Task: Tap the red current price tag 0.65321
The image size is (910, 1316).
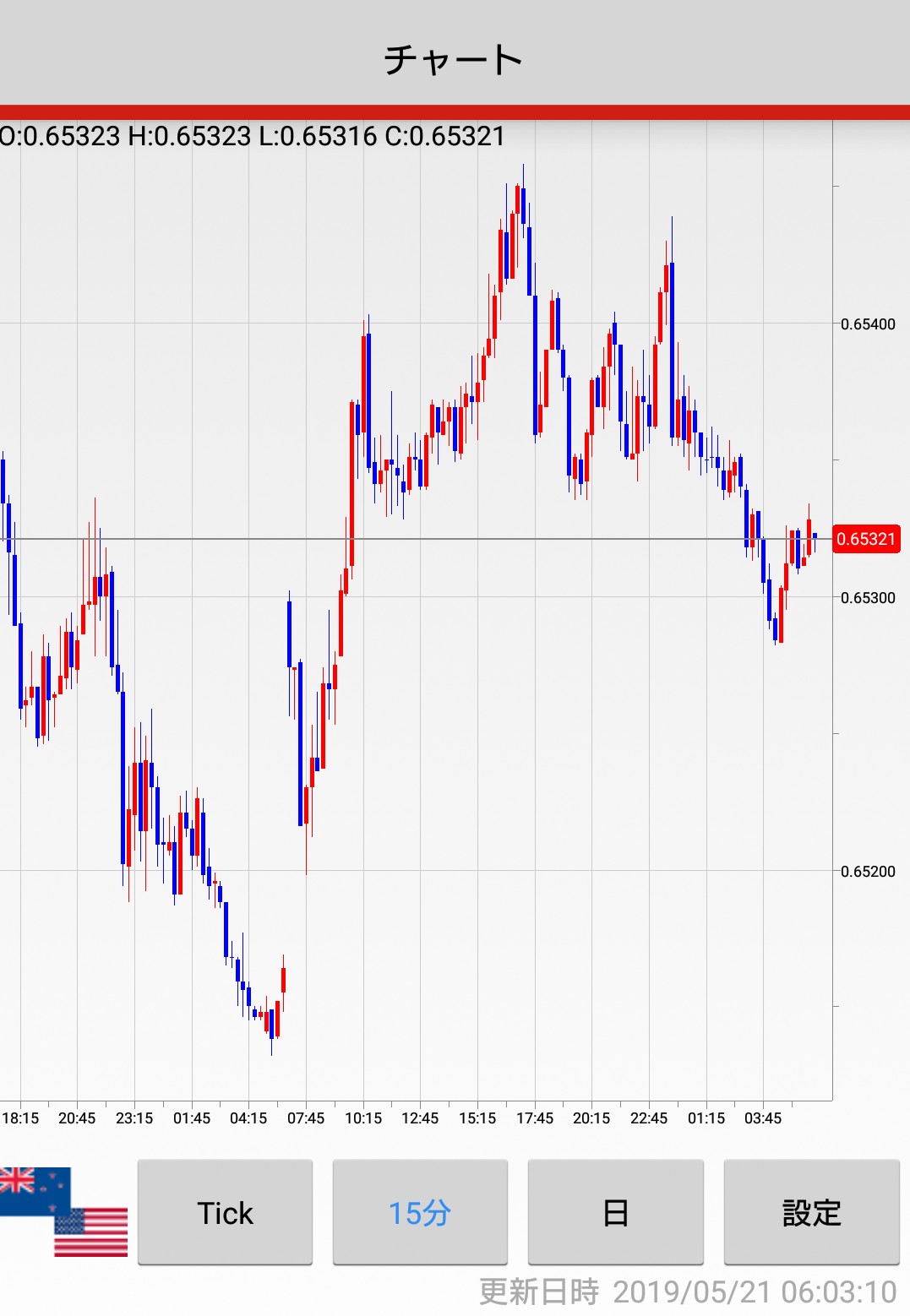Action: point(865,539)
